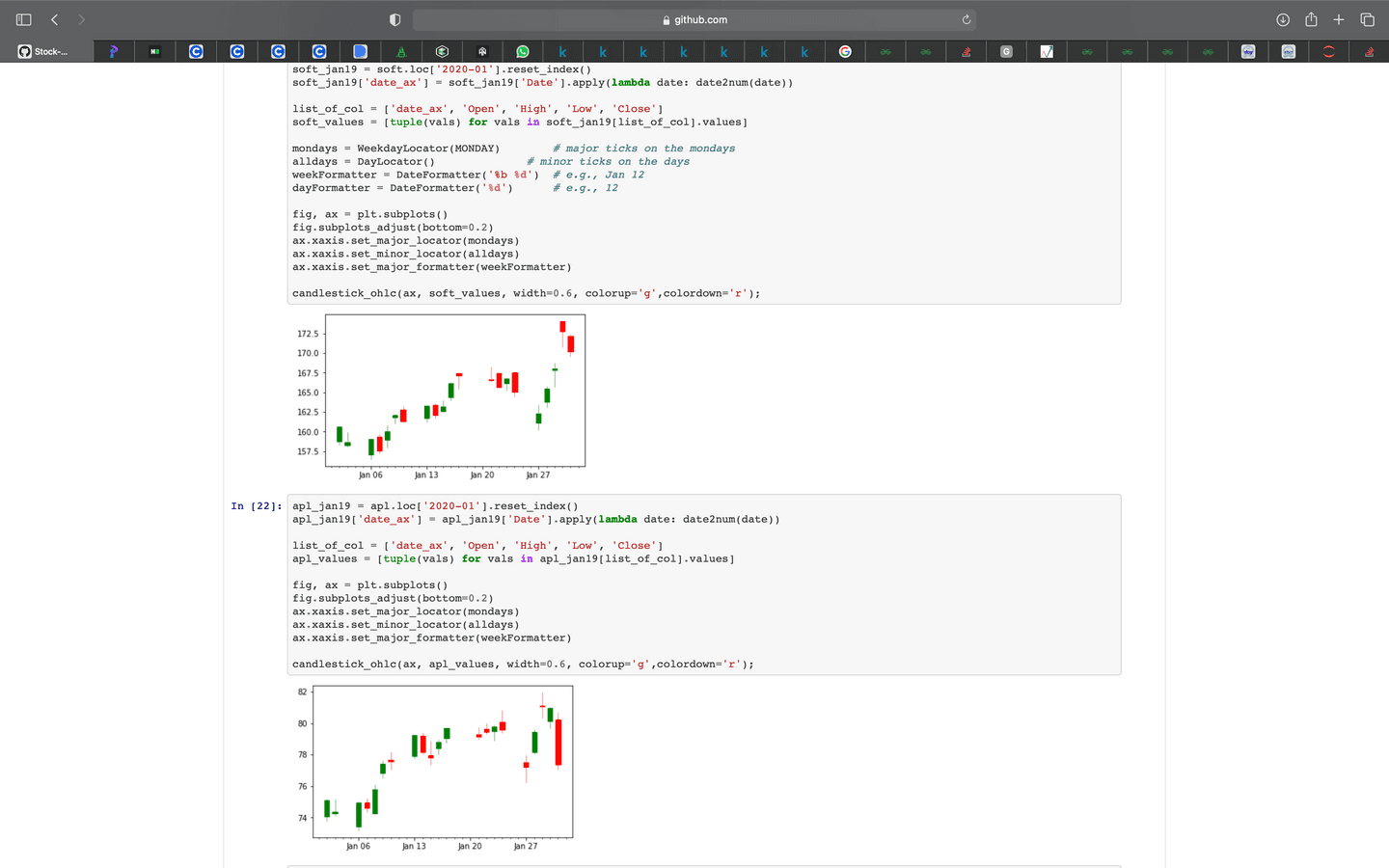Switch to the gray G icon tab

(x=1006, y=51)
